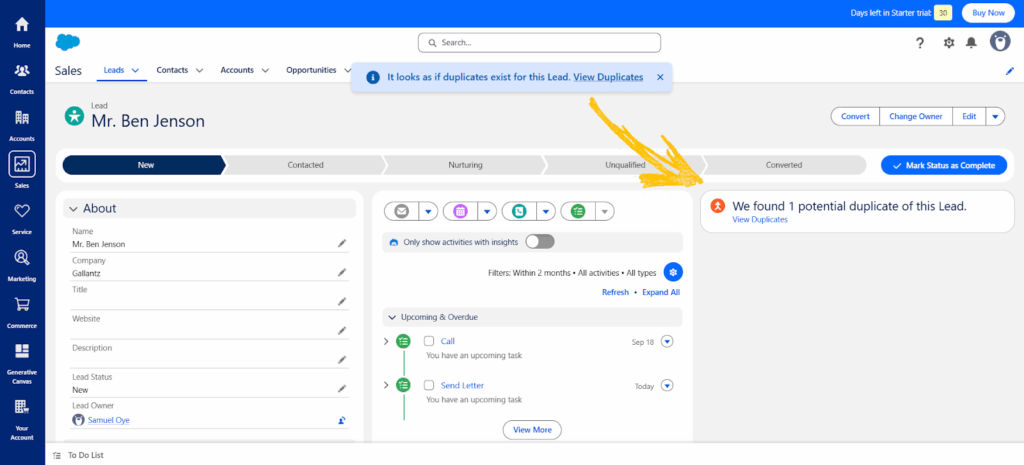Open the dropdown next to Edit button
The image size is (1024, 465).
click(994, 116)
